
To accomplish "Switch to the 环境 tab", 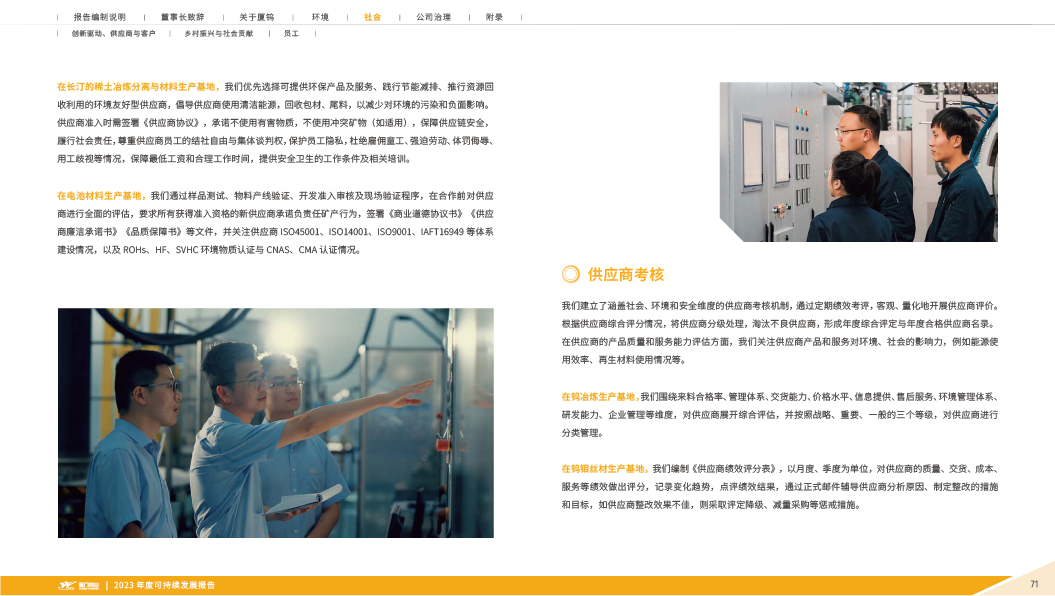I will [x=320, y=18].
